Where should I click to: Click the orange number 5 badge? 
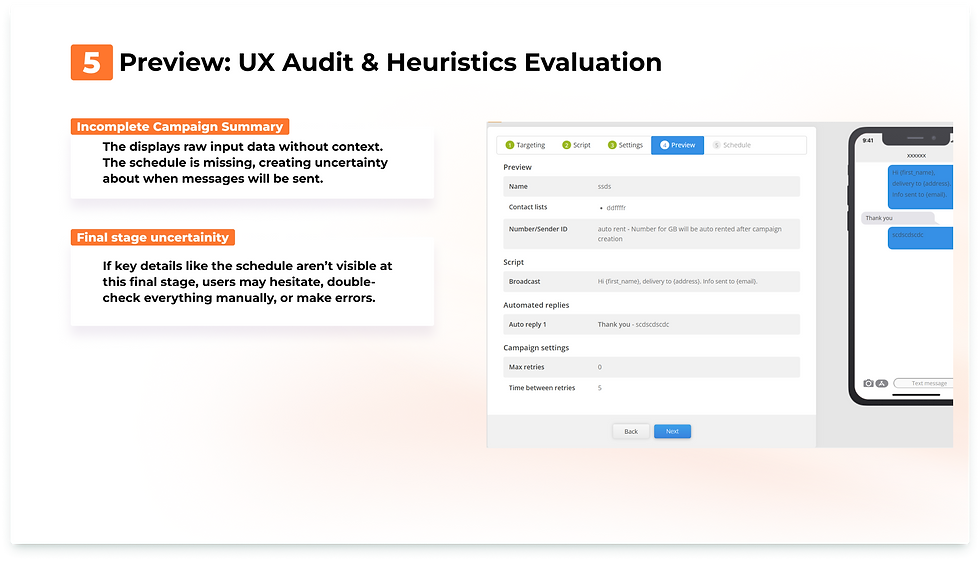click(x=92, y=62)
